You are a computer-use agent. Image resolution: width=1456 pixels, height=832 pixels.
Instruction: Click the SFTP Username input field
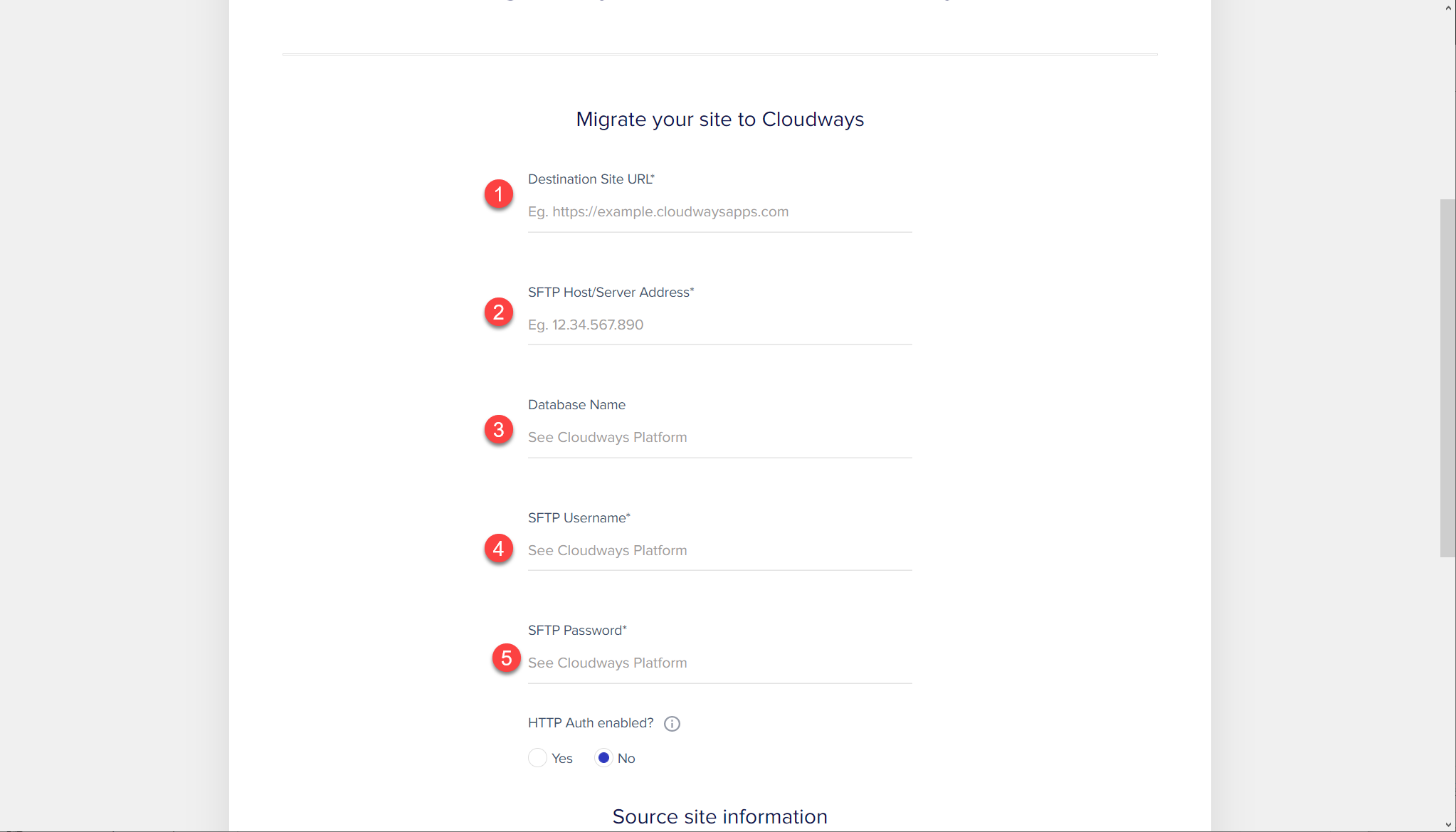[719, 551]
